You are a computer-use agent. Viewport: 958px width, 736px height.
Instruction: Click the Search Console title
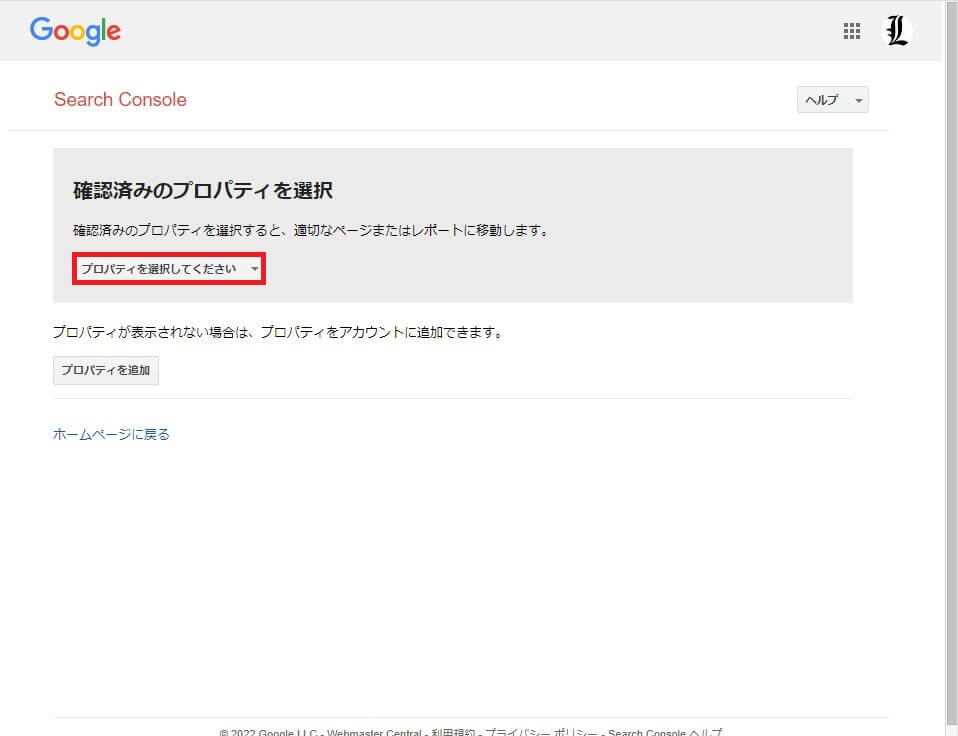click(x=120, y=99)
